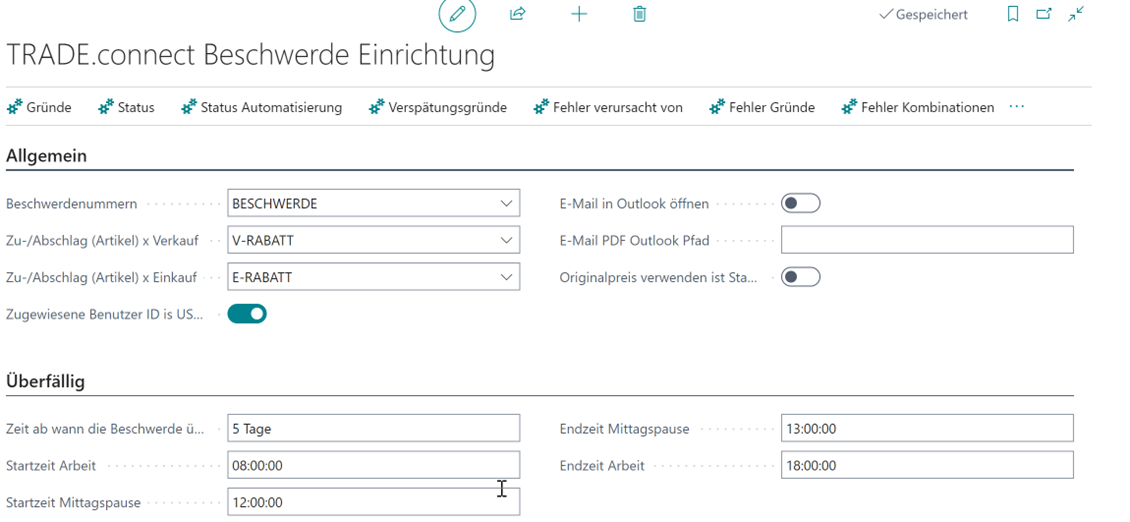Open page in new window icon
Screen dimensions: 1130x522
[1044, 14]
